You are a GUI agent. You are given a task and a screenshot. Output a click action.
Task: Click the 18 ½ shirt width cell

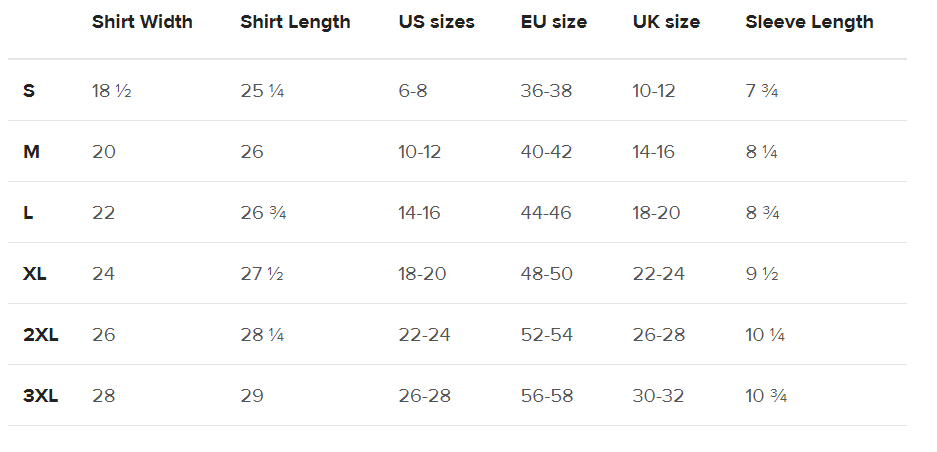coord(111,91)
